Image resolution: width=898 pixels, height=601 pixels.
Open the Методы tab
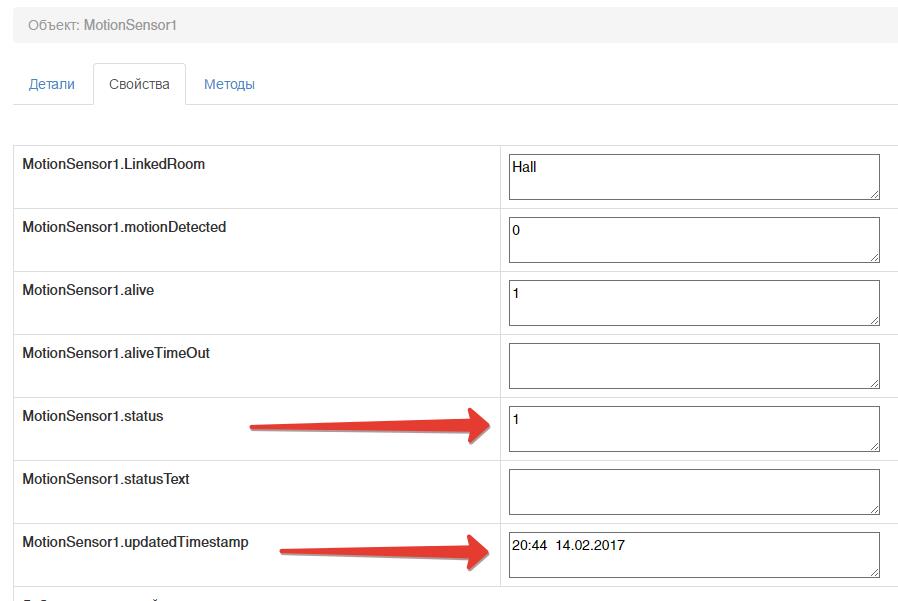(x=229, y=84)
